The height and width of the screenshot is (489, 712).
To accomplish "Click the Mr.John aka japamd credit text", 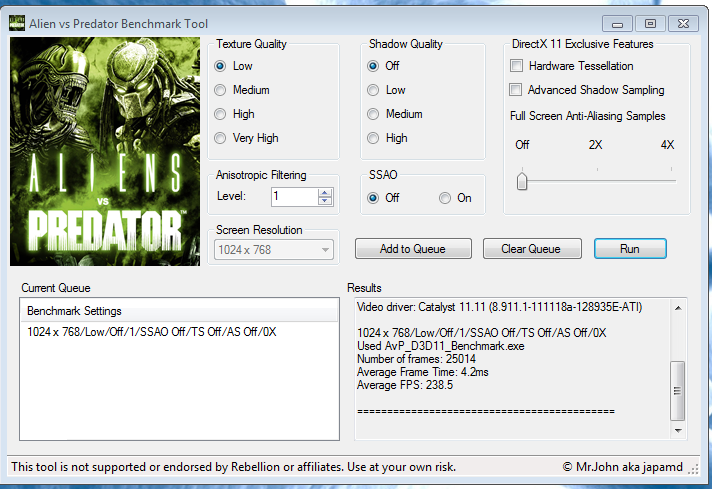I will click(623, 467).
